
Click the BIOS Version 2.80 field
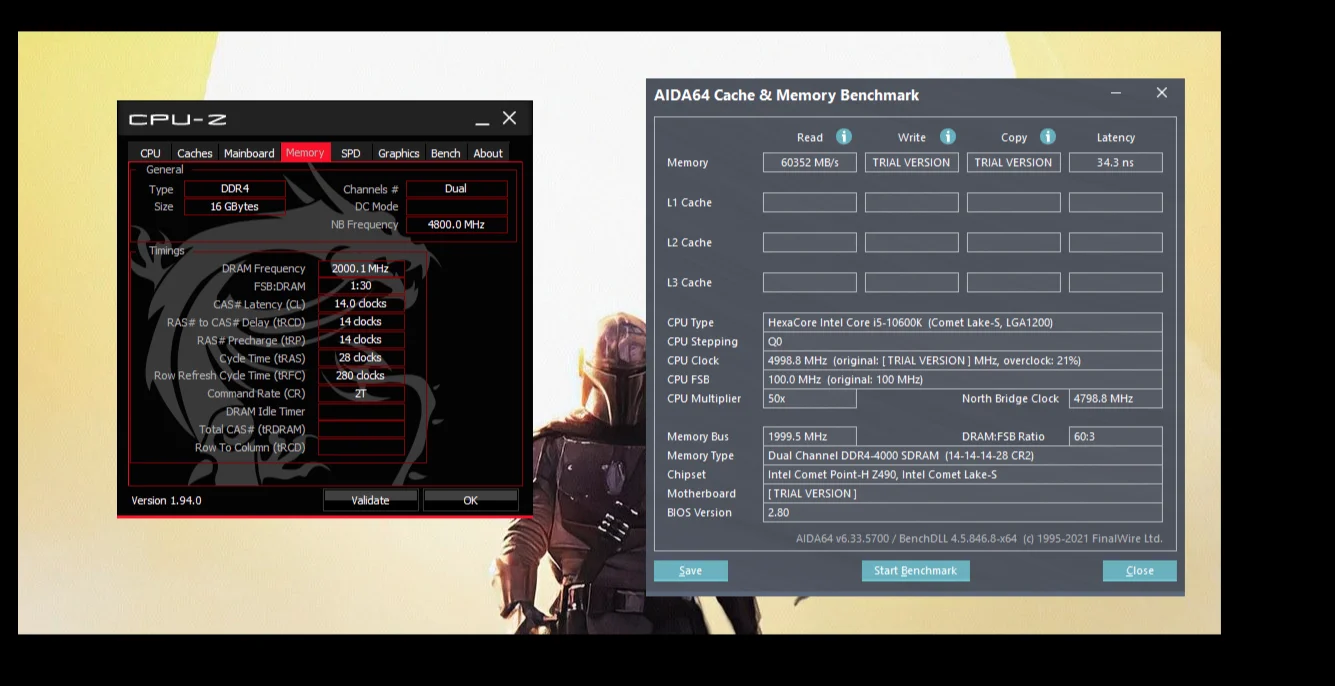coord(963,512)
